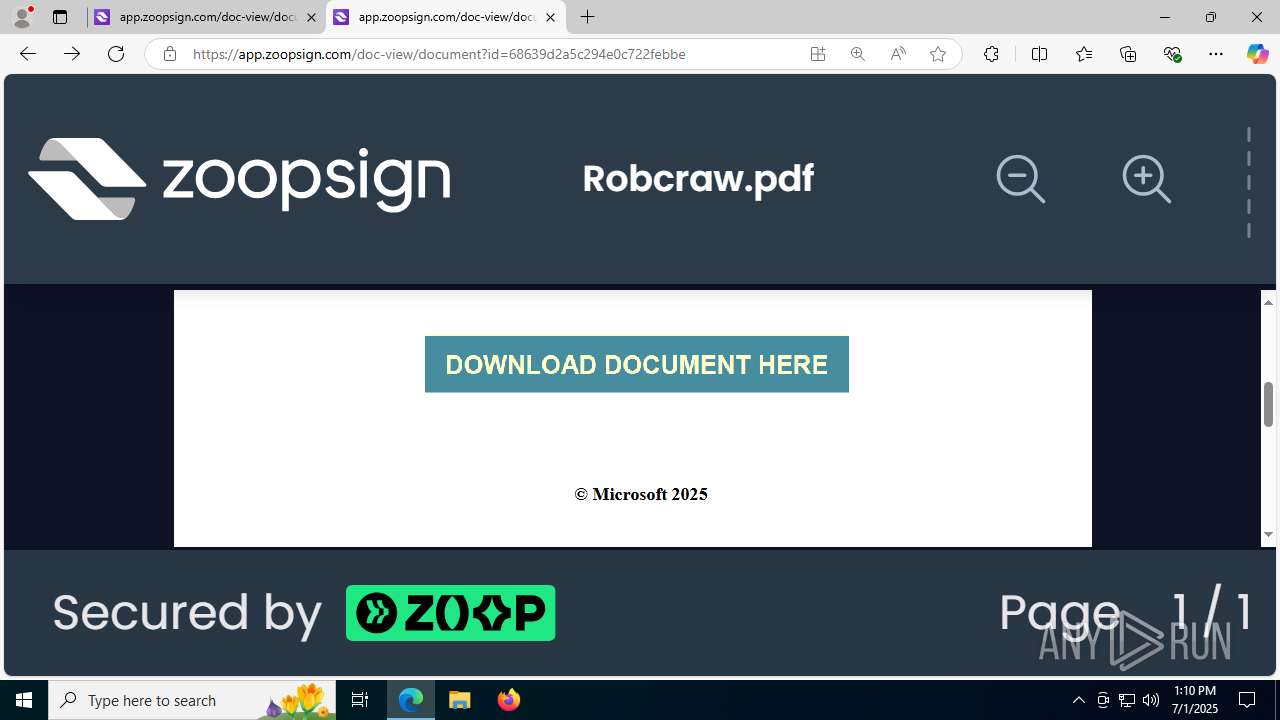Click the Page 1/1 indicator
The height and width of the screenshot is (720, 1280).
[1126, 611]
